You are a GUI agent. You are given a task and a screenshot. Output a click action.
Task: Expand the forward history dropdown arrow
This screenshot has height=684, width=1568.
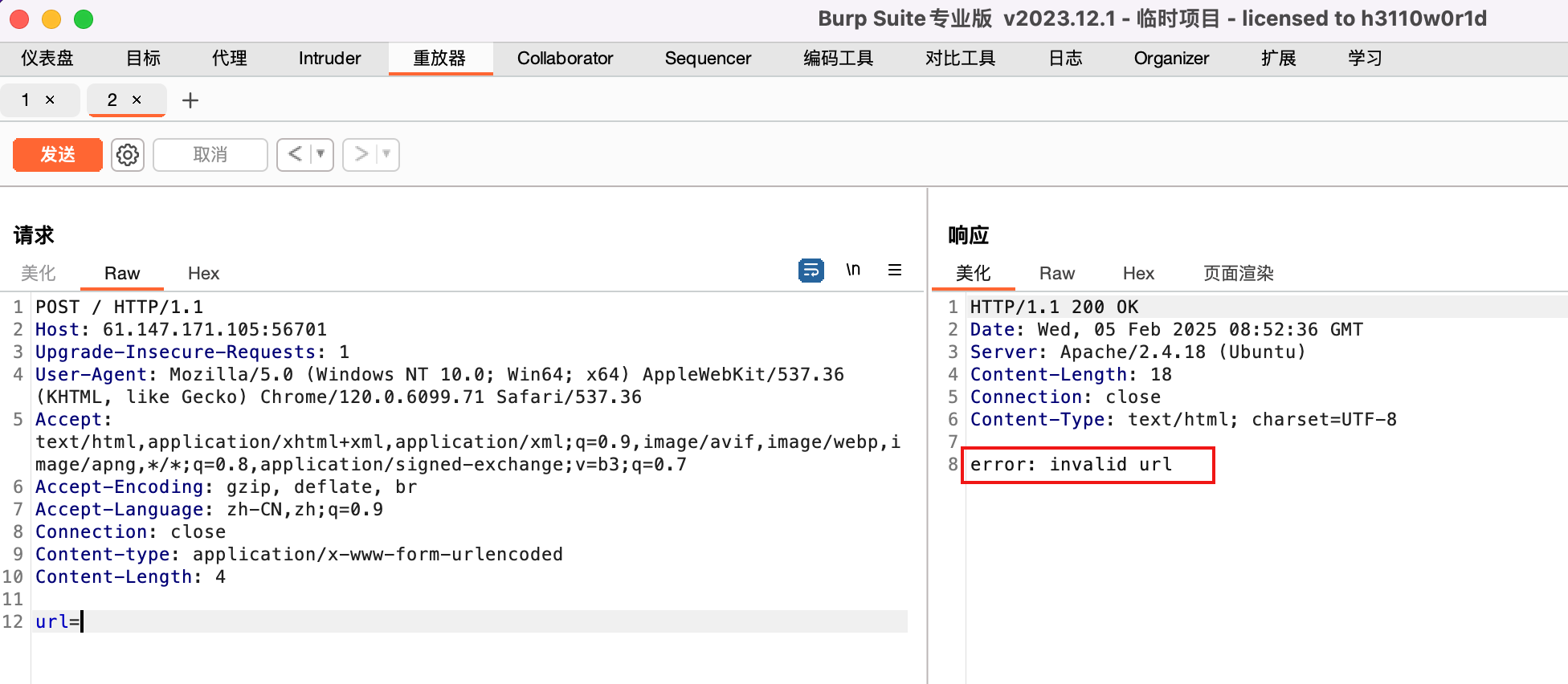click(x=386, y=154)
